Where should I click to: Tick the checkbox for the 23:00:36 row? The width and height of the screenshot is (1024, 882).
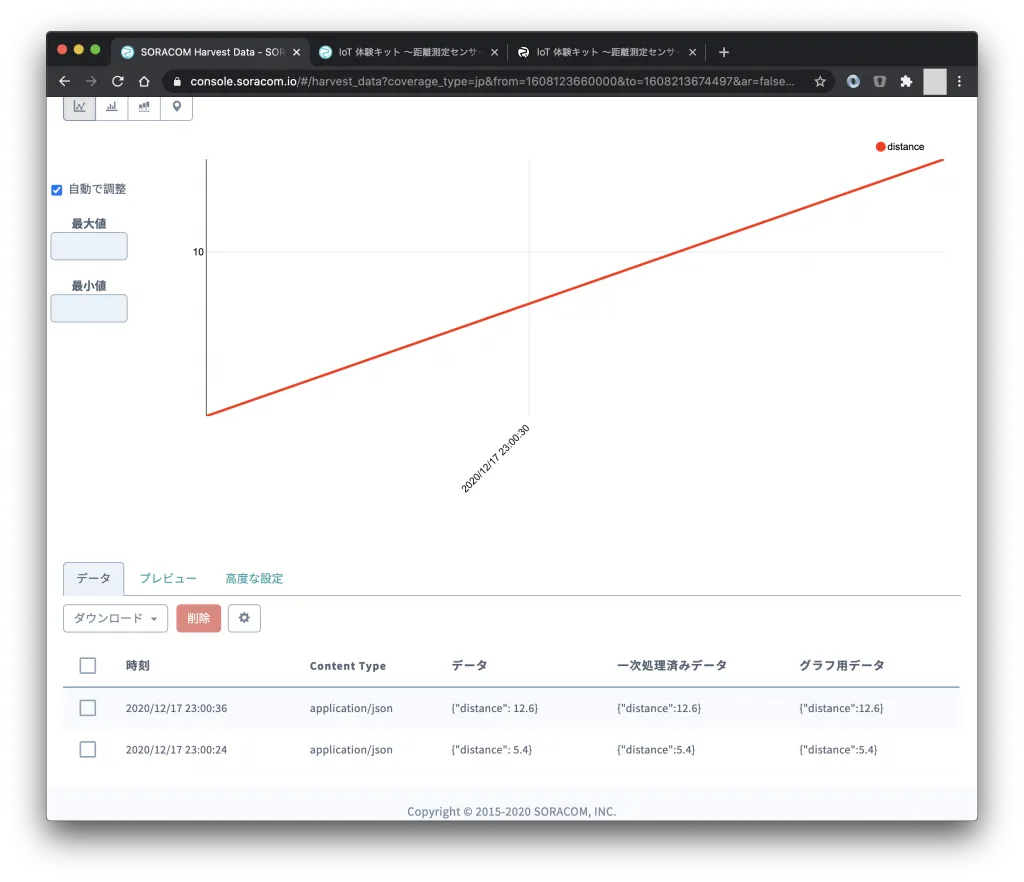(x=88, y=708)
